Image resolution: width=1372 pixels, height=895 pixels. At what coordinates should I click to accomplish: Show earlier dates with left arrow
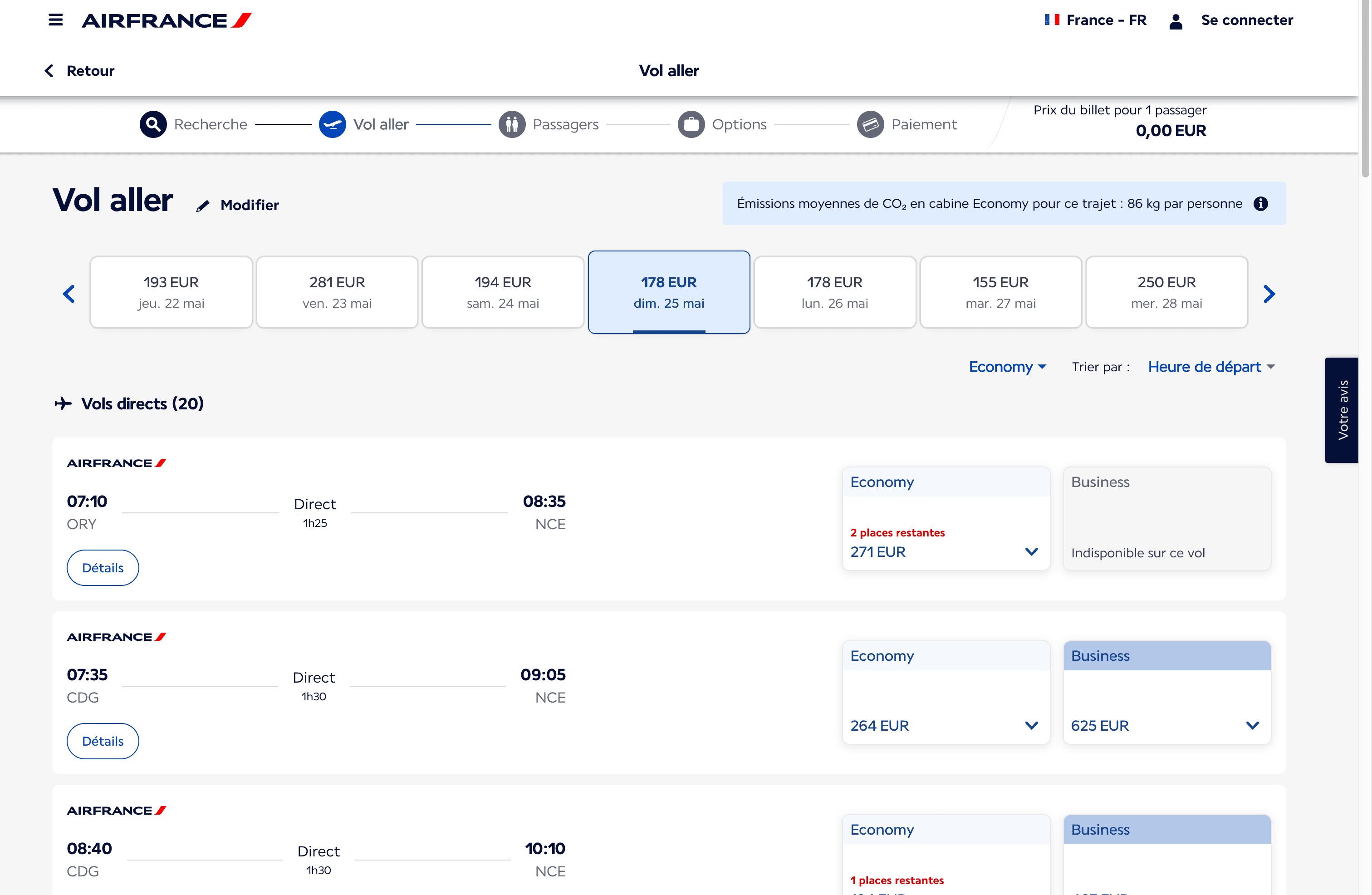pos(69,294)
